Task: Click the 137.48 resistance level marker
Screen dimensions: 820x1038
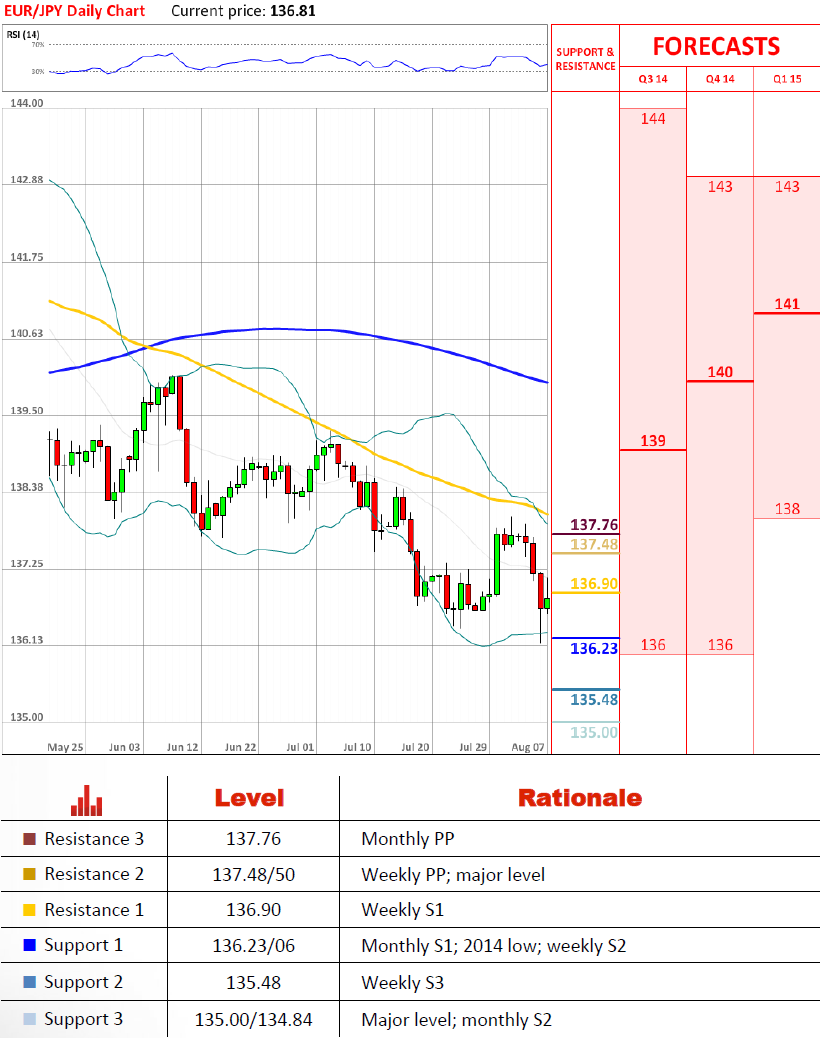Action: [594, 544]
